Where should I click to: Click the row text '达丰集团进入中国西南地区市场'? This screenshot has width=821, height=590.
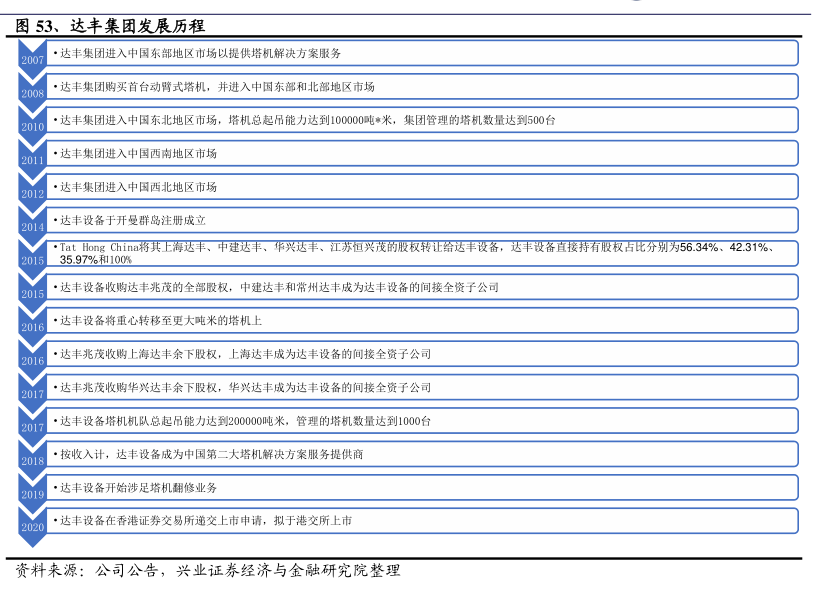(x=138, y=154)
